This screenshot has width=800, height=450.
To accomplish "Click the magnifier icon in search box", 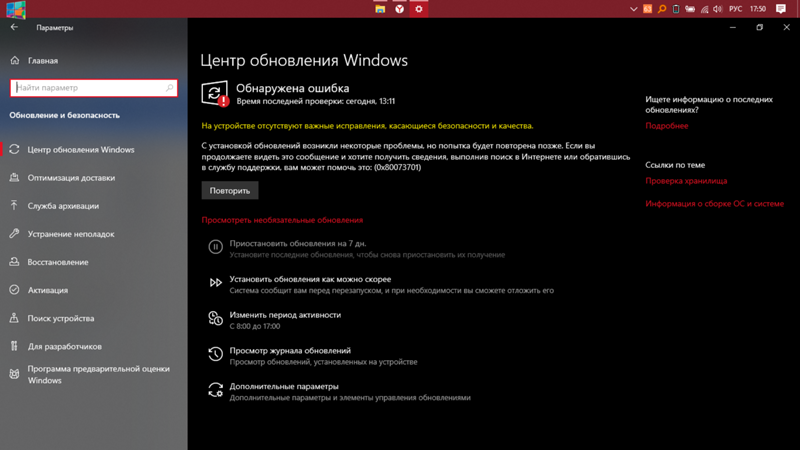I will pyautogui.click(x=169, y=88).
